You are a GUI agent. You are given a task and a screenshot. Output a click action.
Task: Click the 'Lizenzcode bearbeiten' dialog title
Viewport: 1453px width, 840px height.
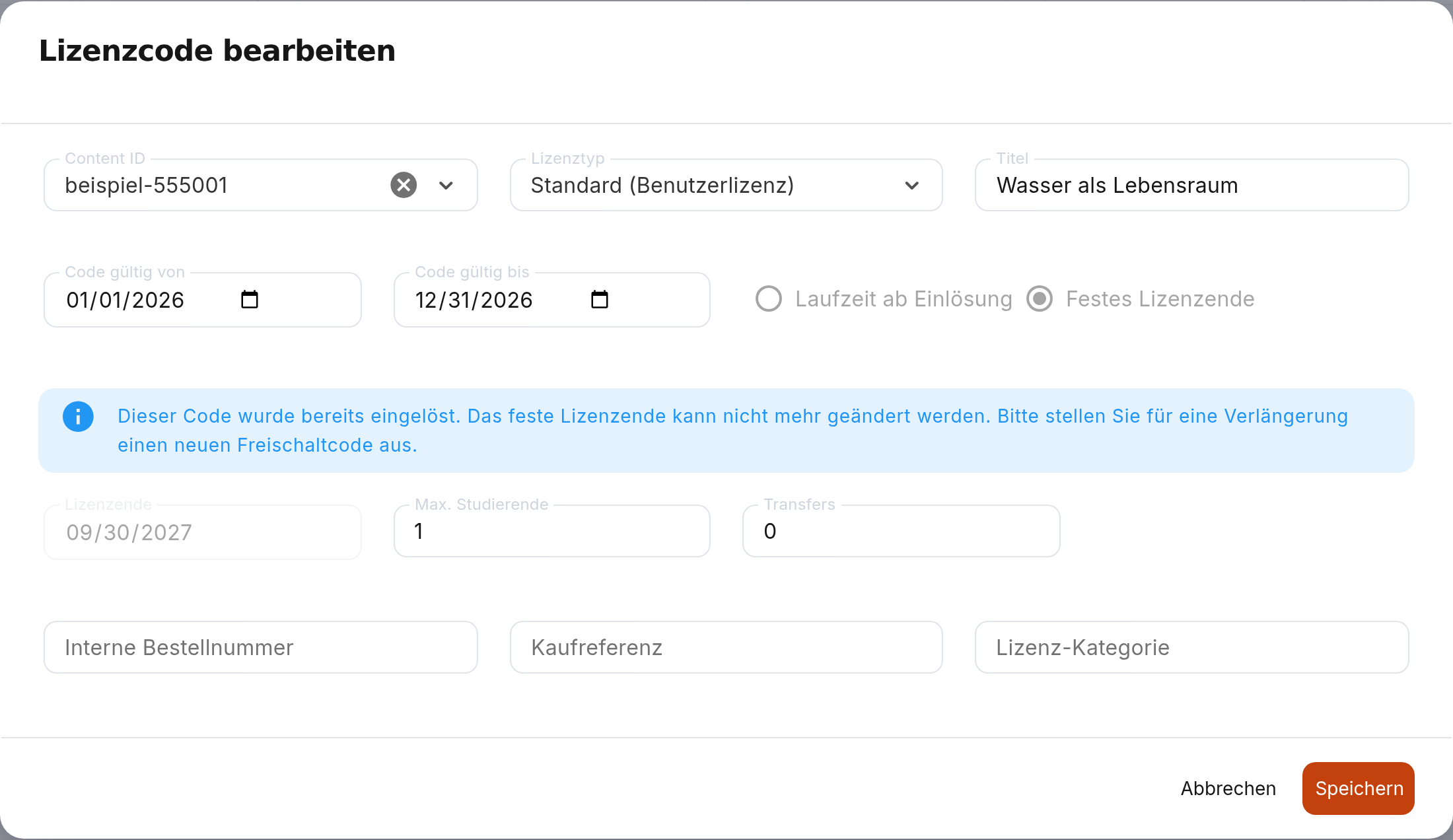tap(217, 51)
